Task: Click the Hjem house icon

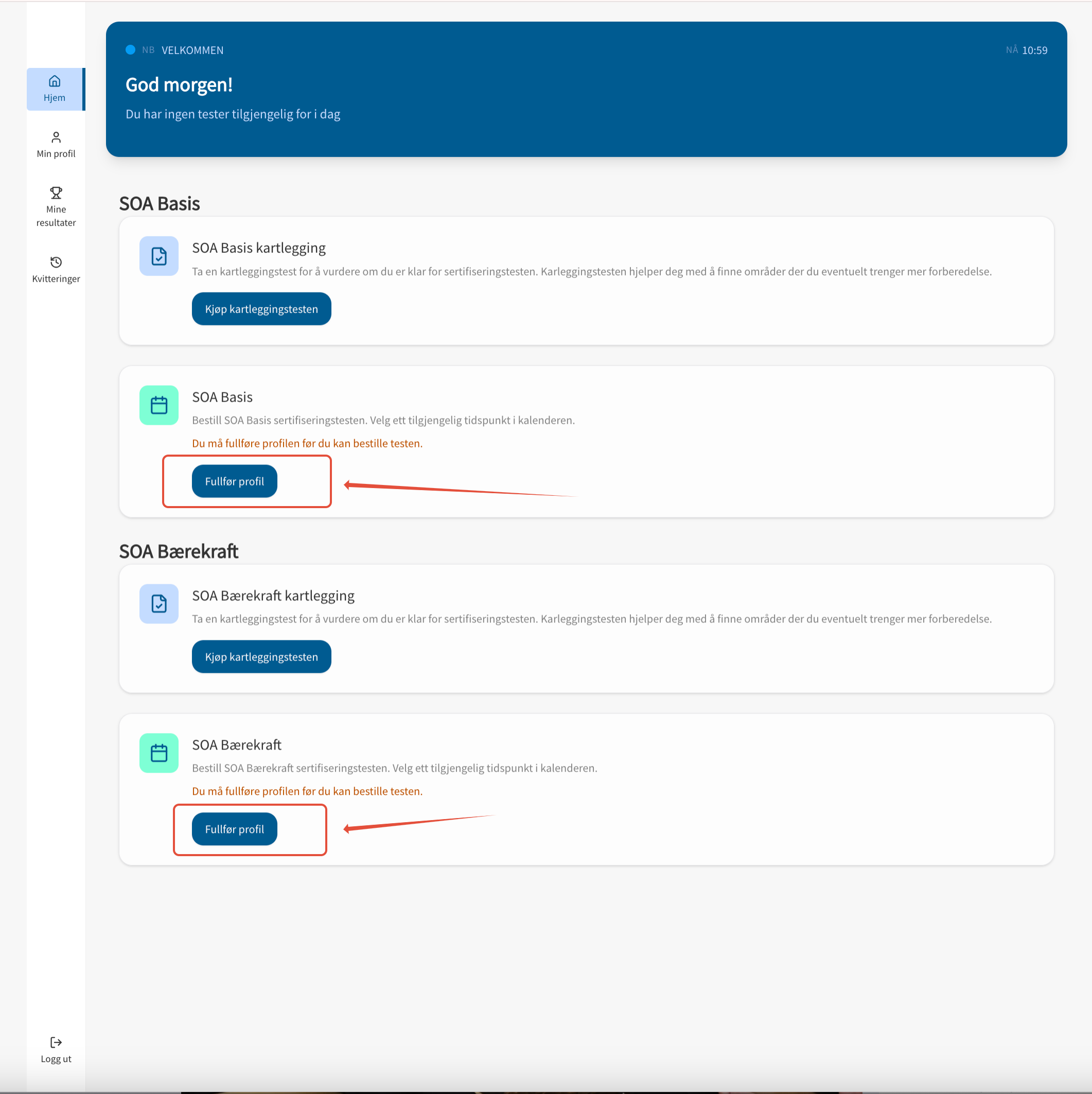Action: point(55,81)
